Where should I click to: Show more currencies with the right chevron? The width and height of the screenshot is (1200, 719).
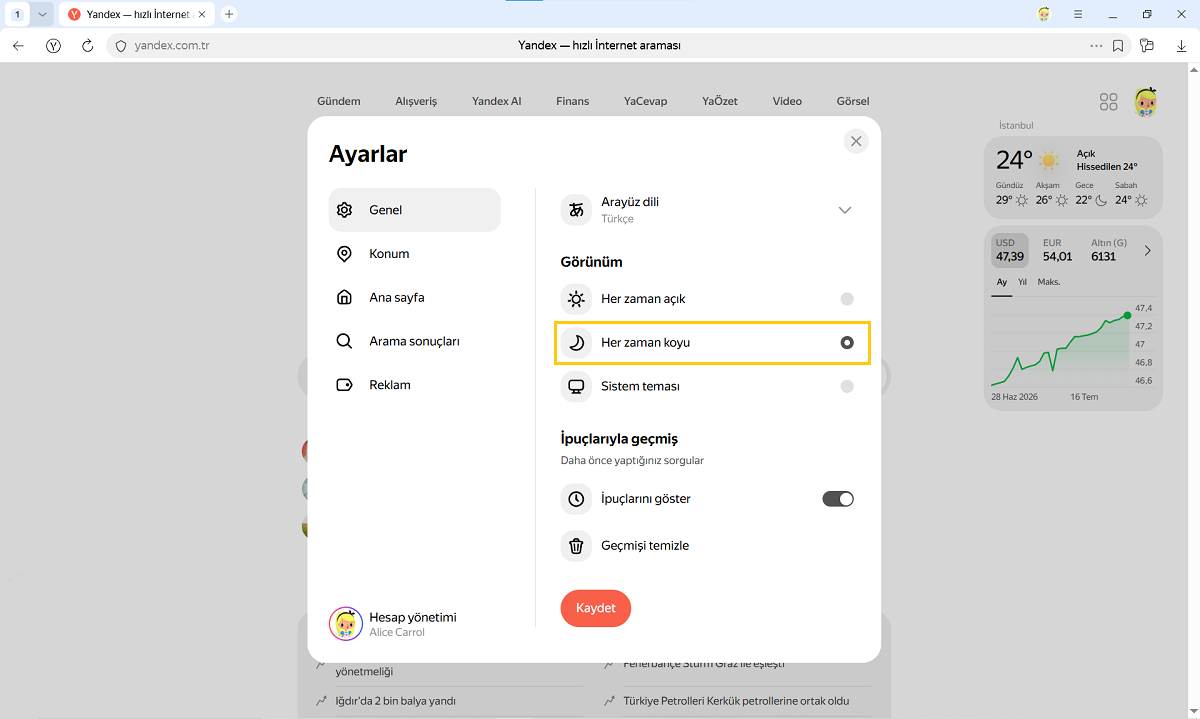[1147, 250]
